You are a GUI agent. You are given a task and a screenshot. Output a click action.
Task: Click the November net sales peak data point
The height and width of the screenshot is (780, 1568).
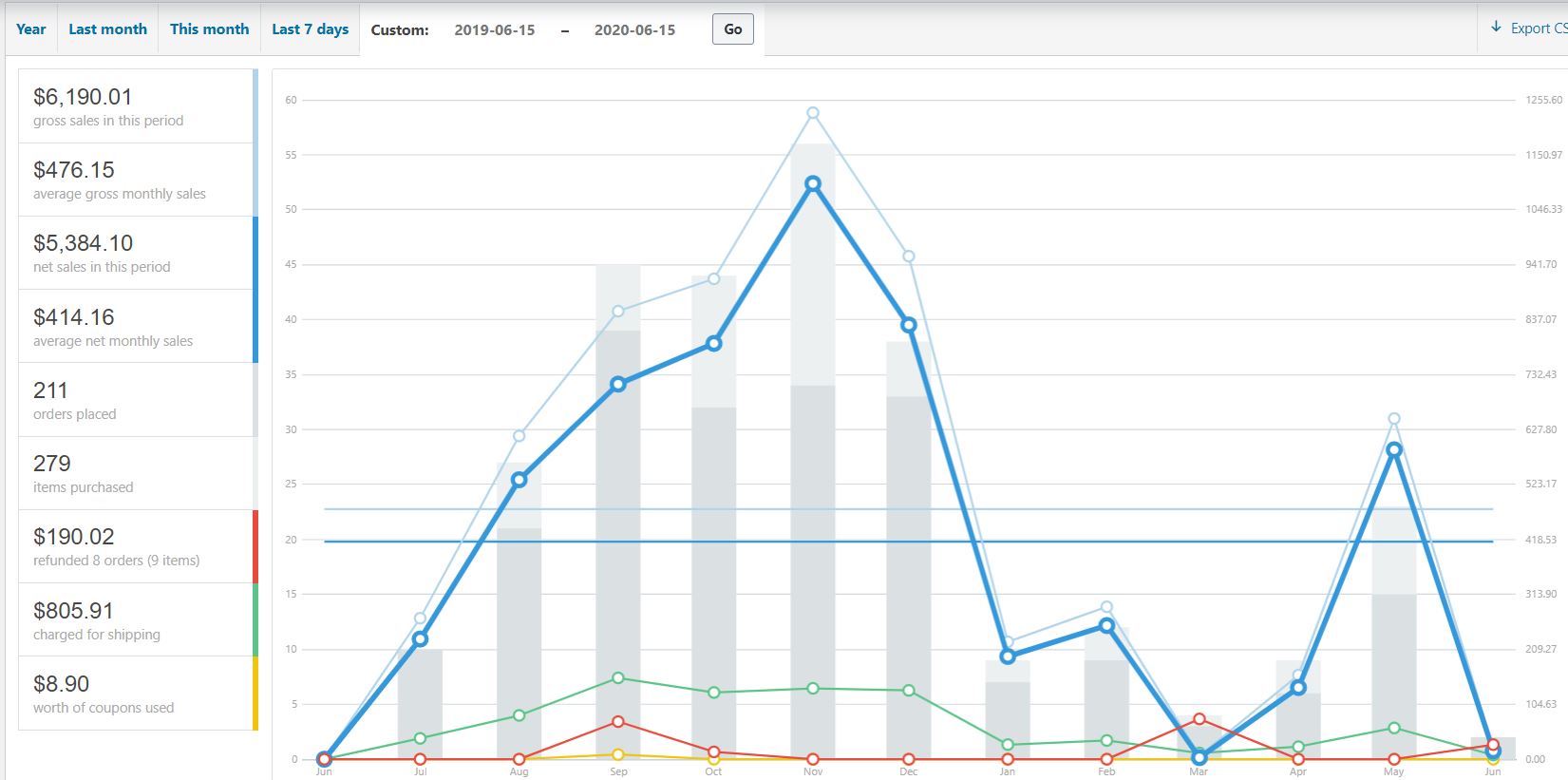coord(813,184)
